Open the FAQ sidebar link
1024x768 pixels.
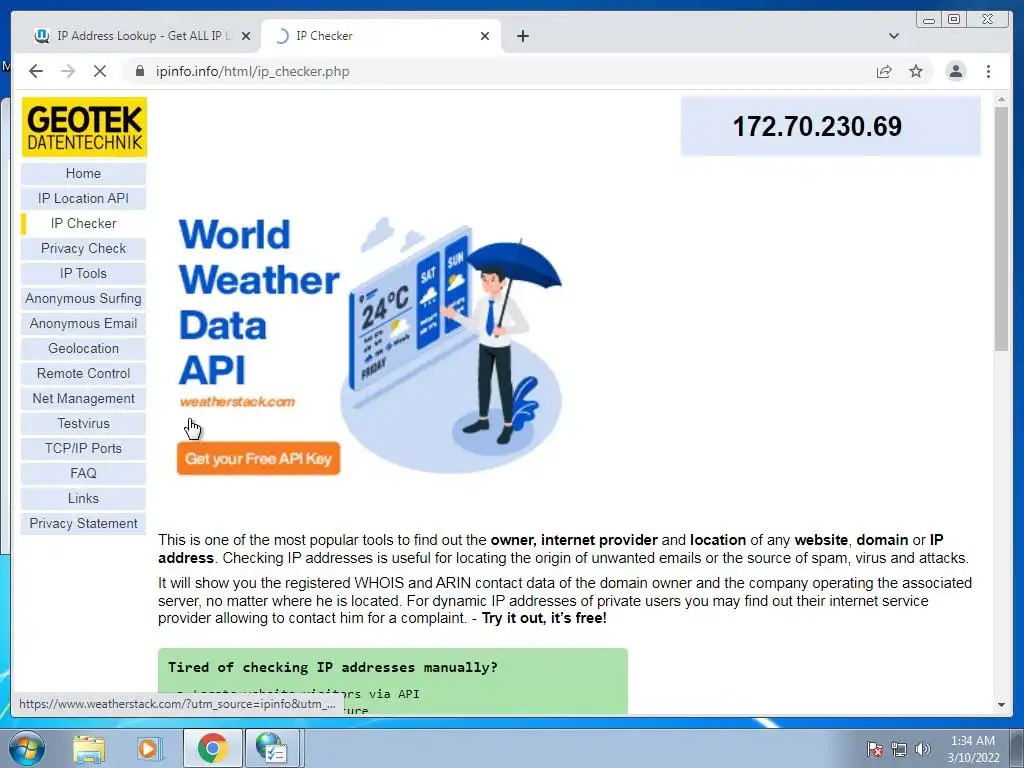[x=83, y=473]
